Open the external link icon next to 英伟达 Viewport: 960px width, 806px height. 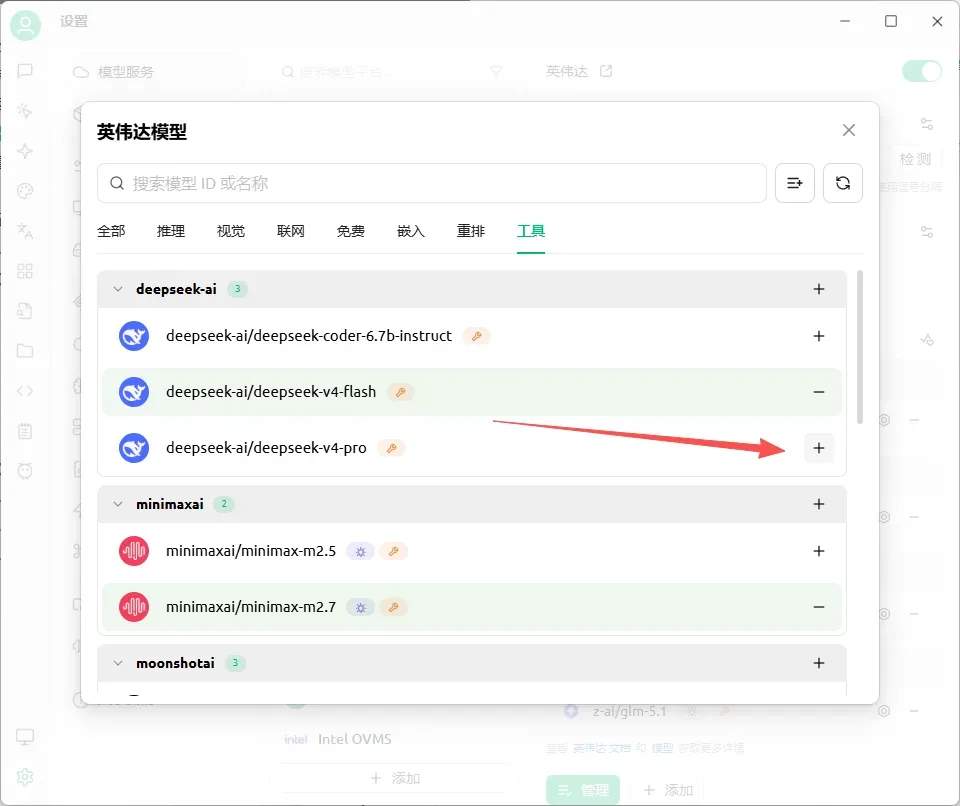[x=606, y=71]
